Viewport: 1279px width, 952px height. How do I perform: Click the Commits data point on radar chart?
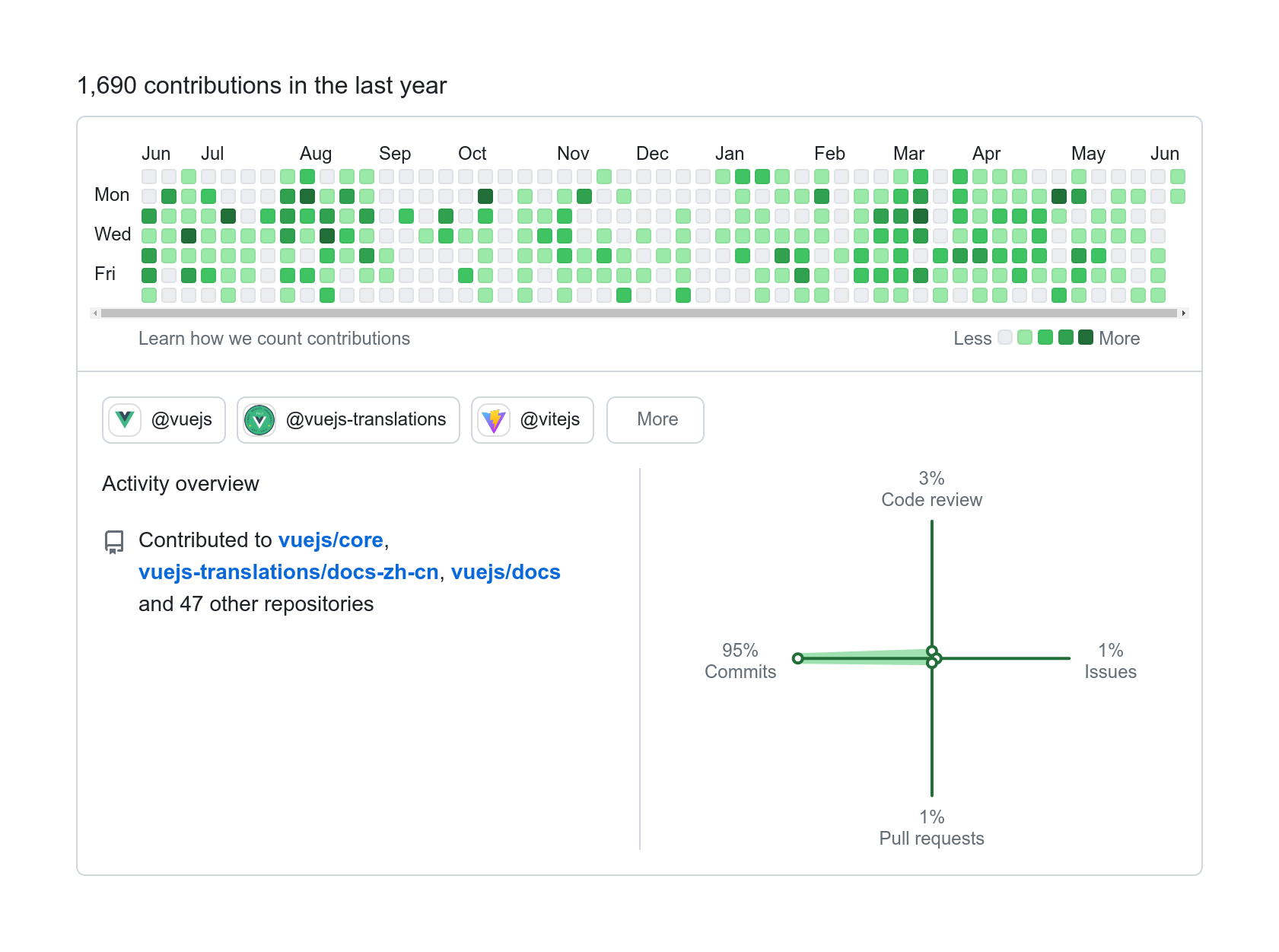tap(797, 658)
